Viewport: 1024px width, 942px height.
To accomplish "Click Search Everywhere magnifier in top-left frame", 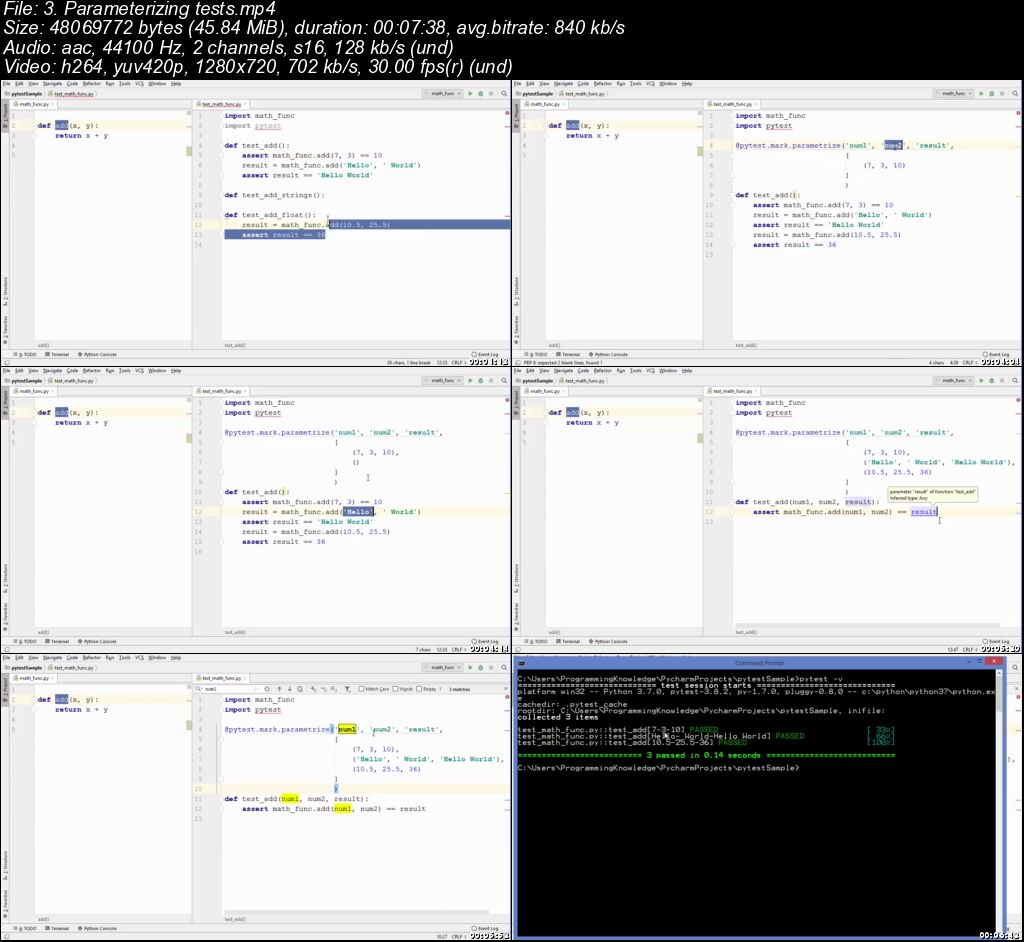I will coord(504,93).
